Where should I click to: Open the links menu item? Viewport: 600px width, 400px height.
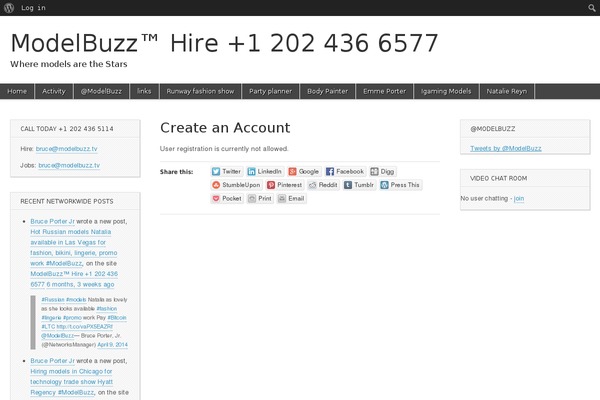[x=144, y=91]
